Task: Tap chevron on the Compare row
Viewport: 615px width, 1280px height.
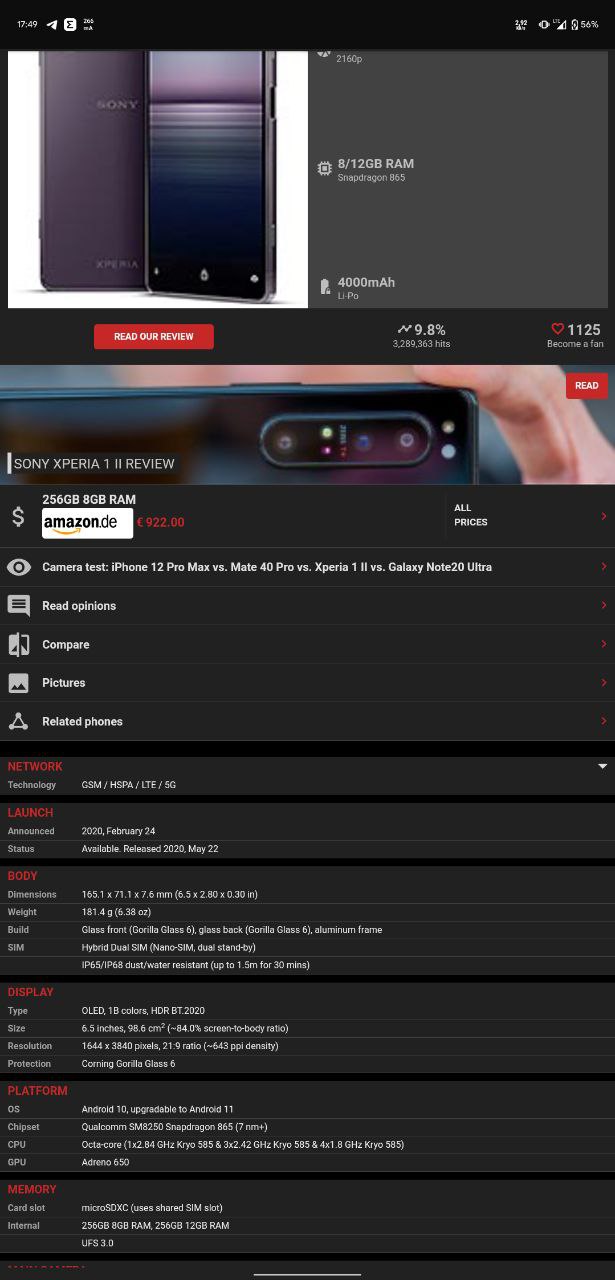Action: [603, 645]
